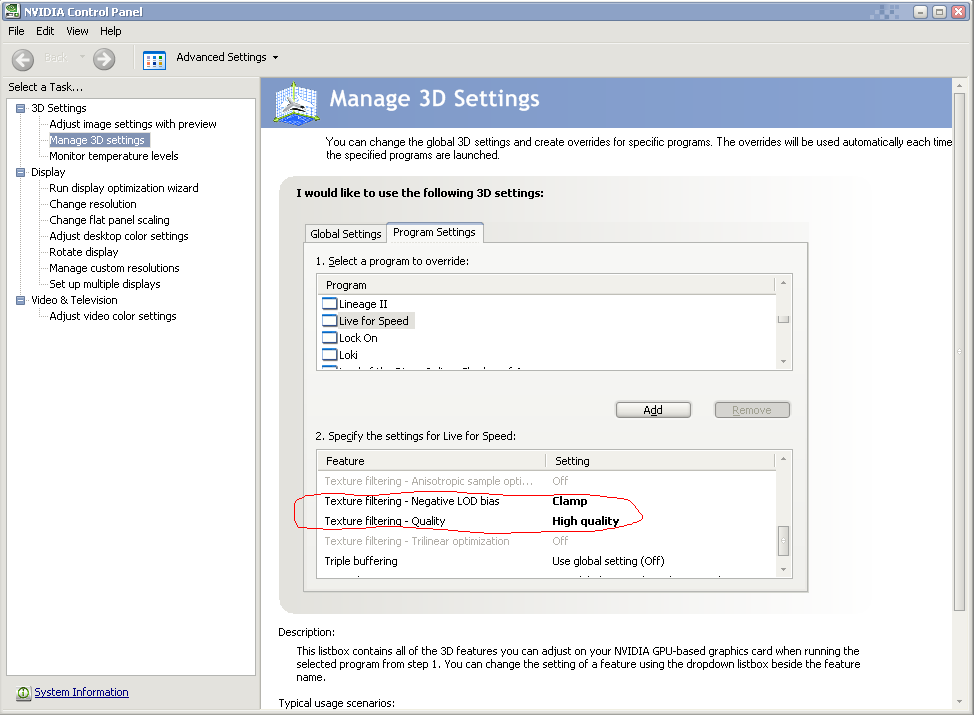Collapse the 3D Settings tree node
The height and width of the screenshot is (715, 974).
21,108
